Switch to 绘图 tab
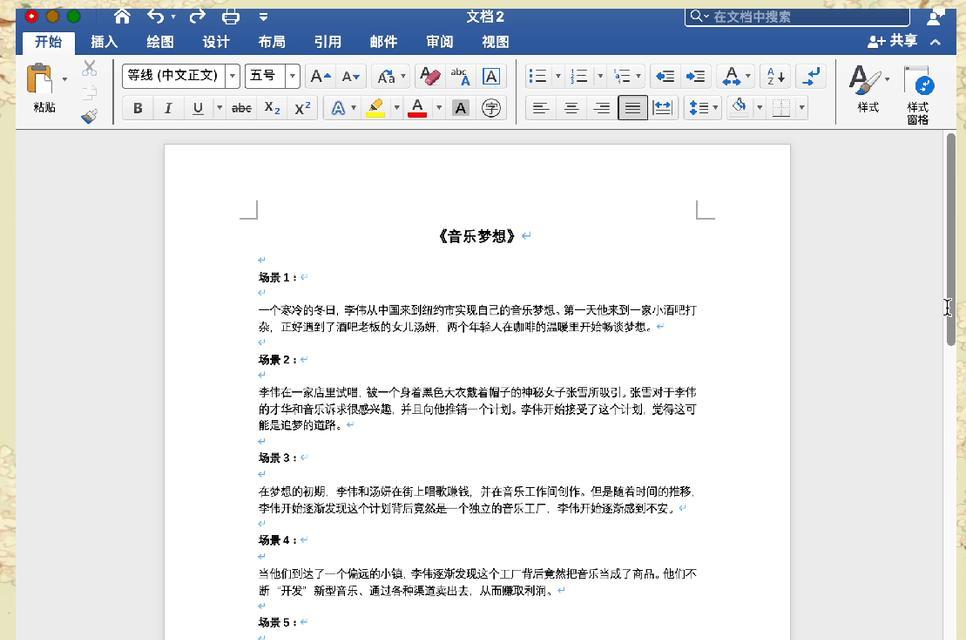The image size is (966, 640). [160, 42]
